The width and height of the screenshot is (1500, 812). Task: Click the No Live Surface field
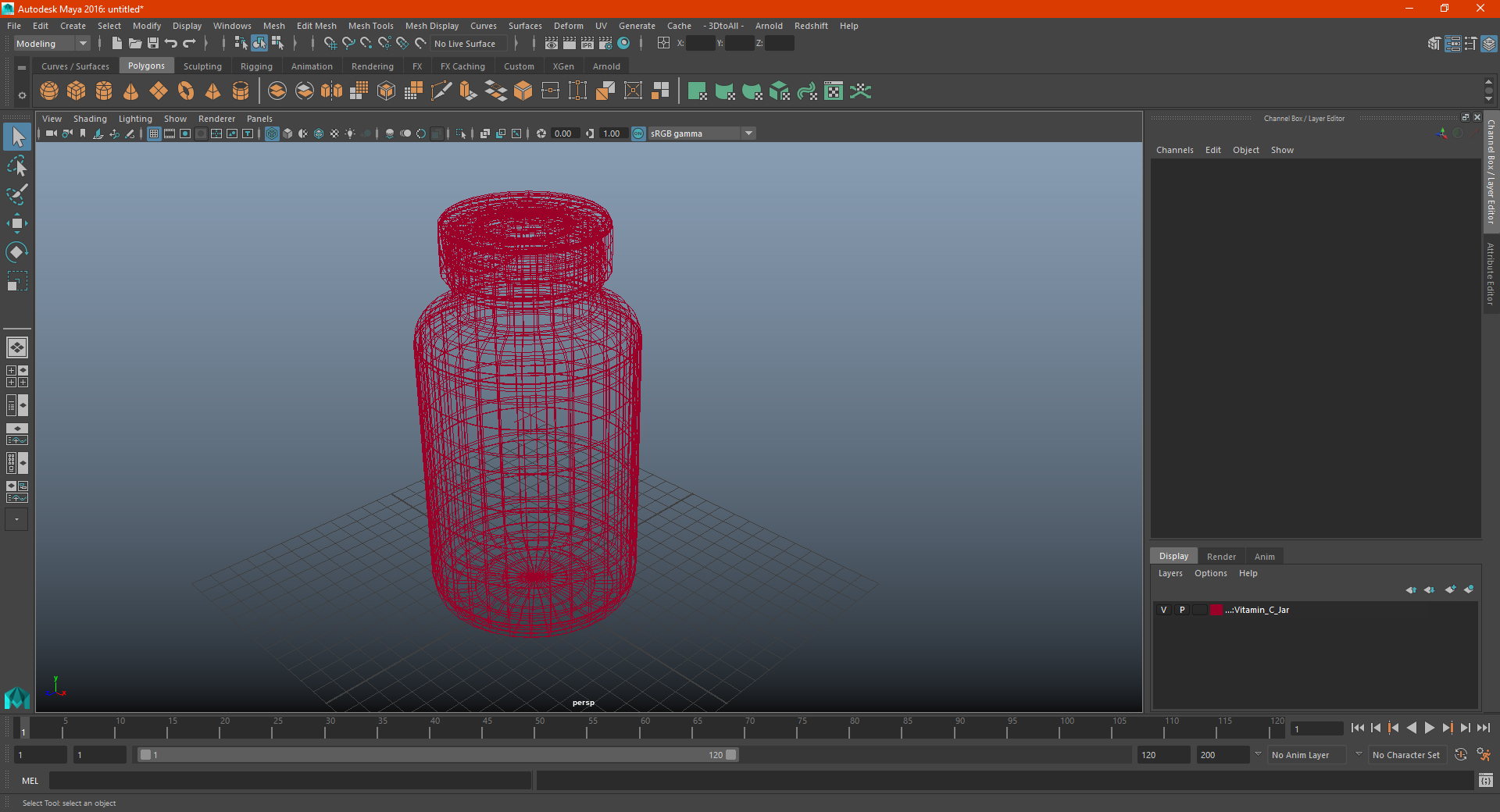tap(470, 44)
